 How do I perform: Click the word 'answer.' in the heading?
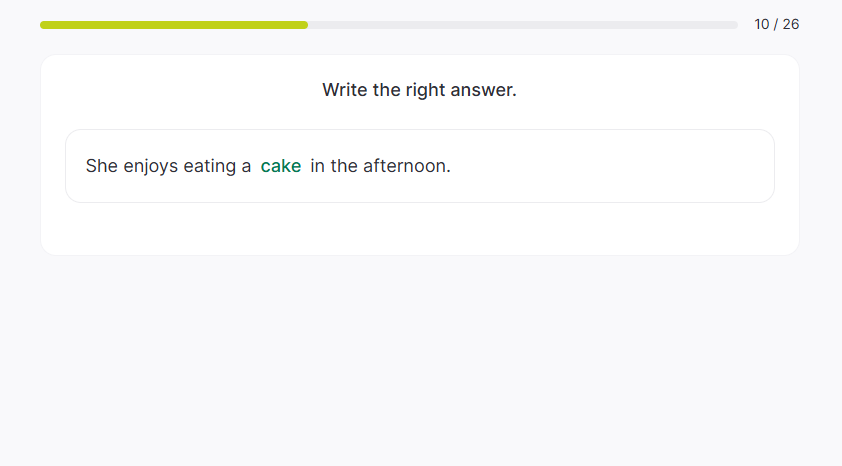[x=486, y=90]
